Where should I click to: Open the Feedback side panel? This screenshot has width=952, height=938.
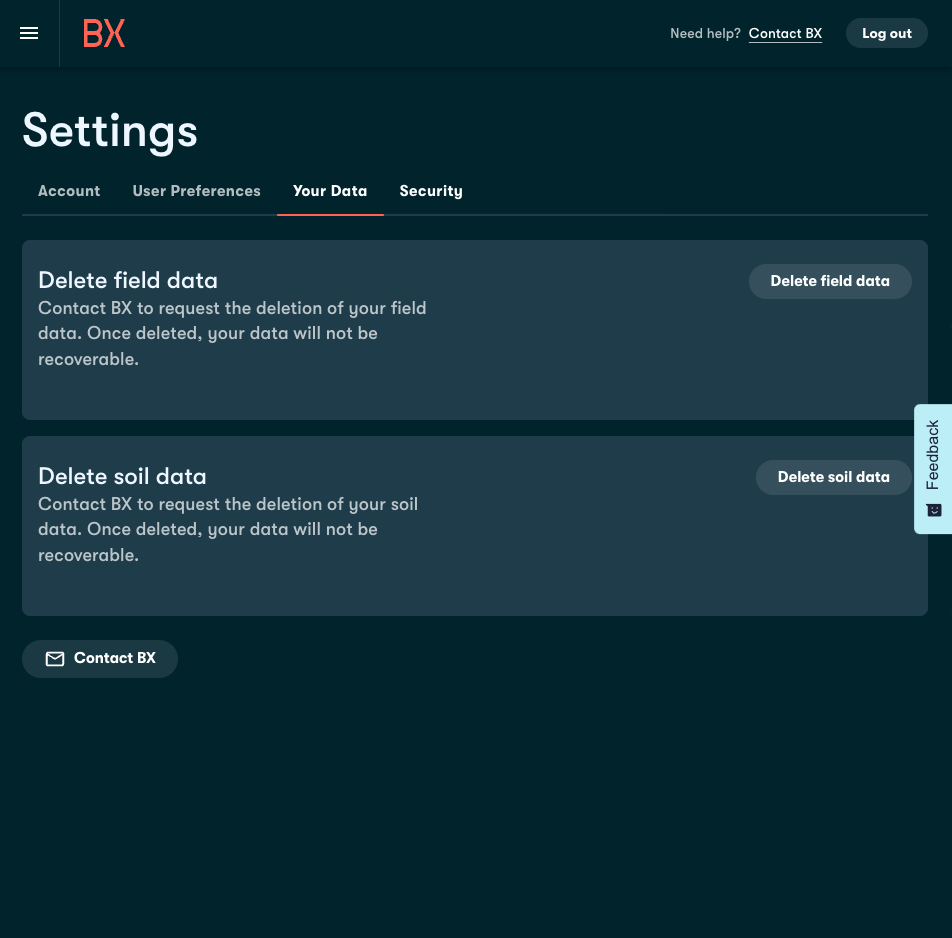(x=933, y=455)
